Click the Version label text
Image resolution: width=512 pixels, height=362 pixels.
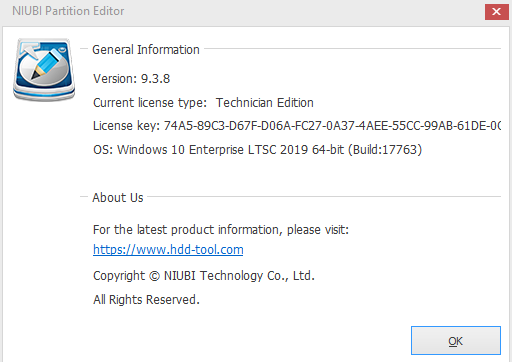pyautogui.click(x=115, y=79)
